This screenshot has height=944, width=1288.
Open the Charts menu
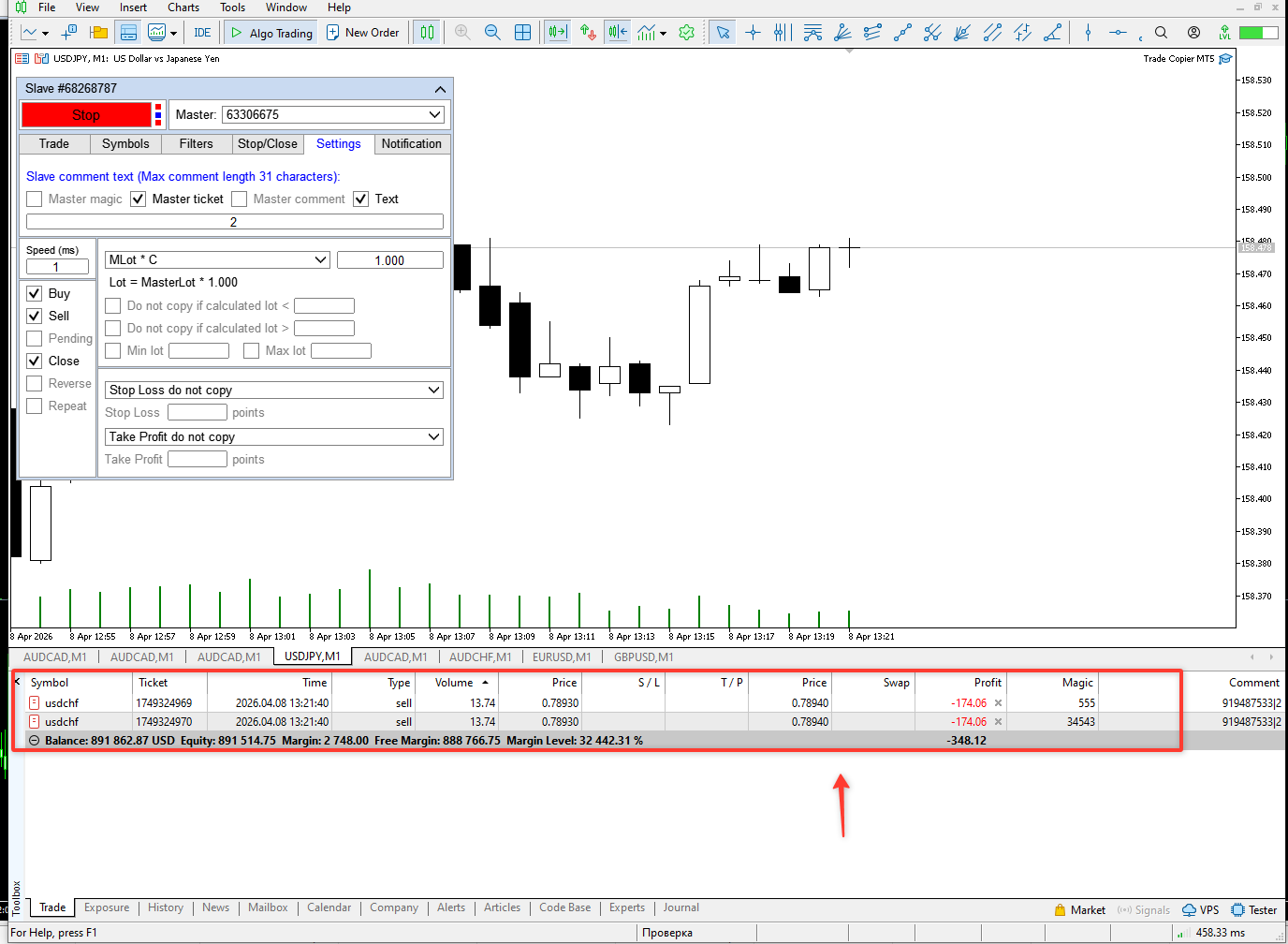[x=183, y=7]
